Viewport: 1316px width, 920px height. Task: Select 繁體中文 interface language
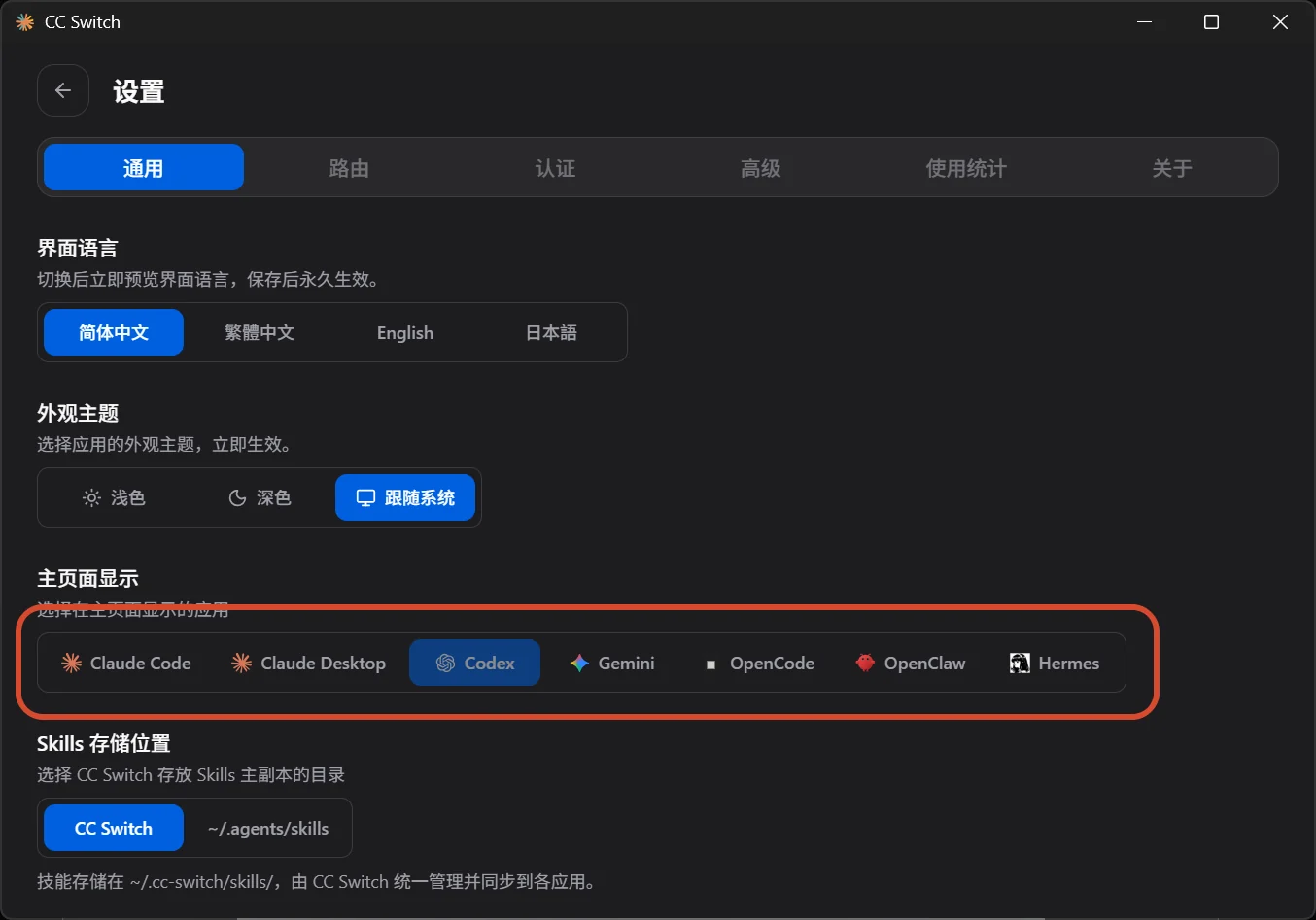click(260, 332)
